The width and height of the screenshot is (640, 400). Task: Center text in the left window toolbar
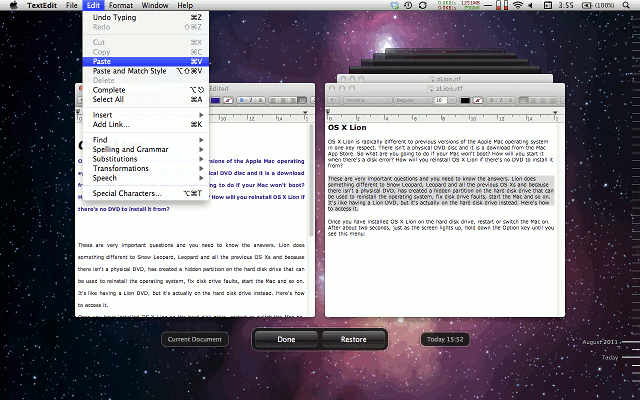click(283, 100)
